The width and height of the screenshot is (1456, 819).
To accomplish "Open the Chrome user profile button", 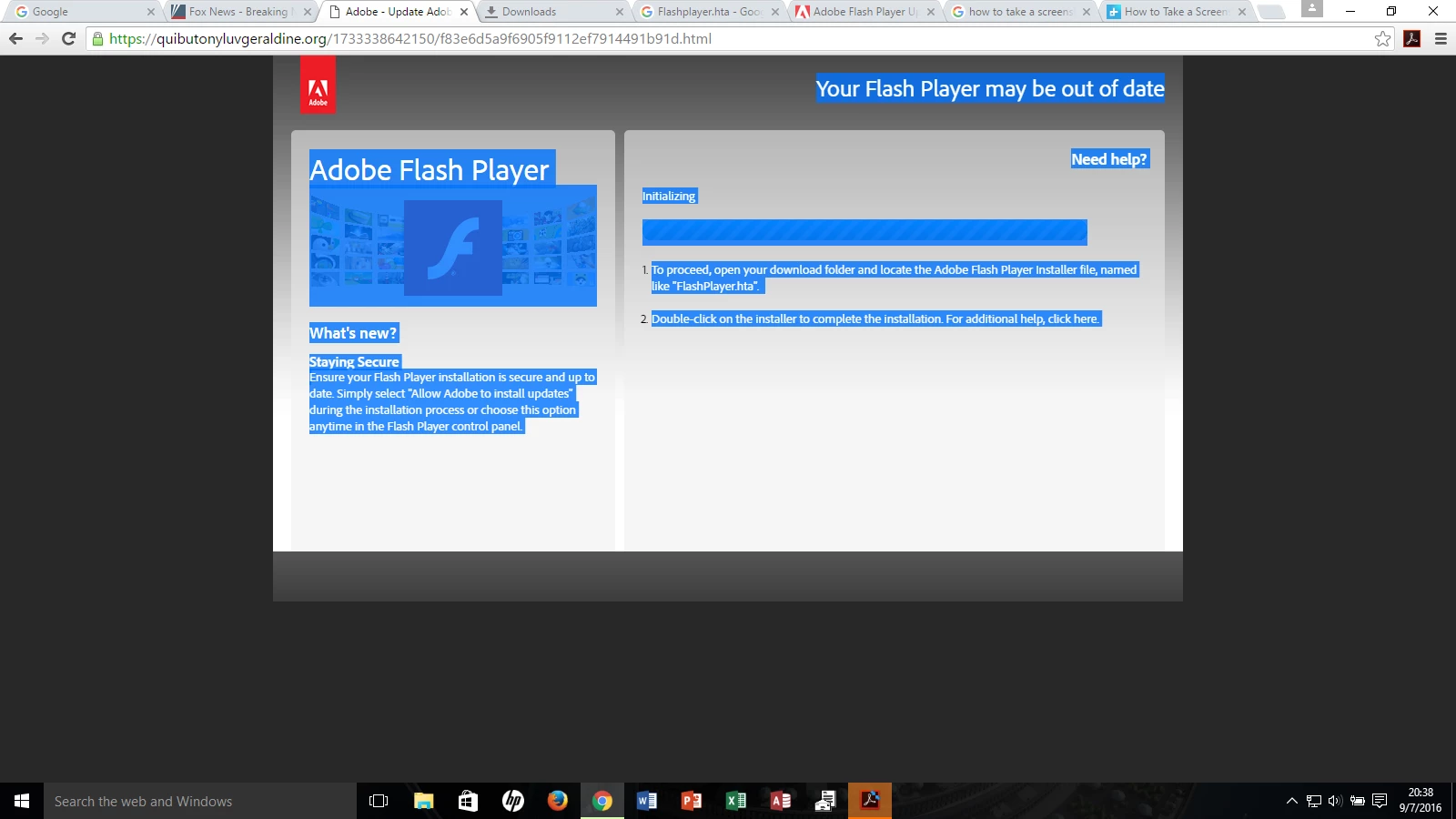I will click(1311, 8).
